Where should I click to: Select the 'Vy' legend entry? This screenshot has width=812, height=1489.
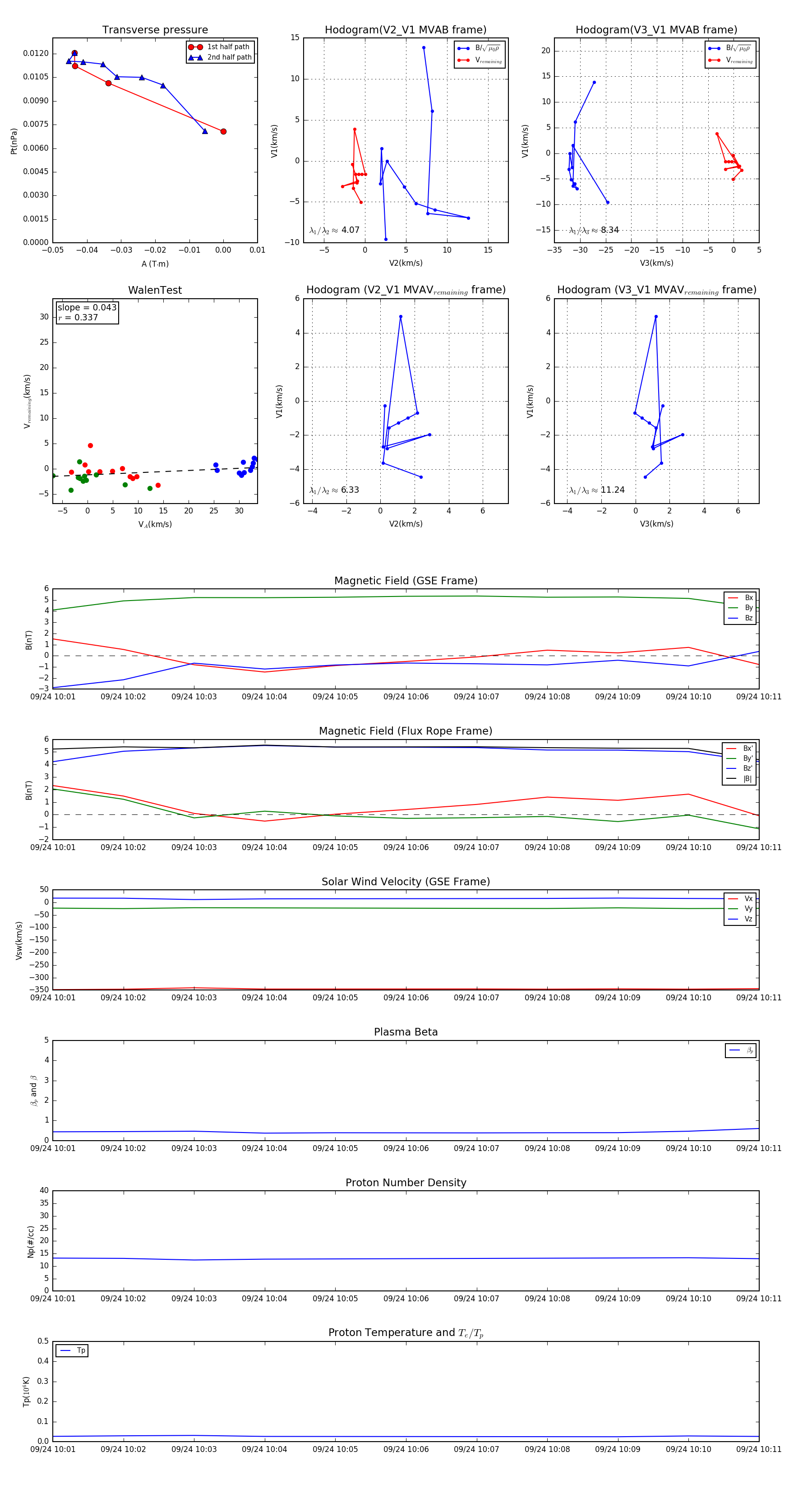point(740,909)
